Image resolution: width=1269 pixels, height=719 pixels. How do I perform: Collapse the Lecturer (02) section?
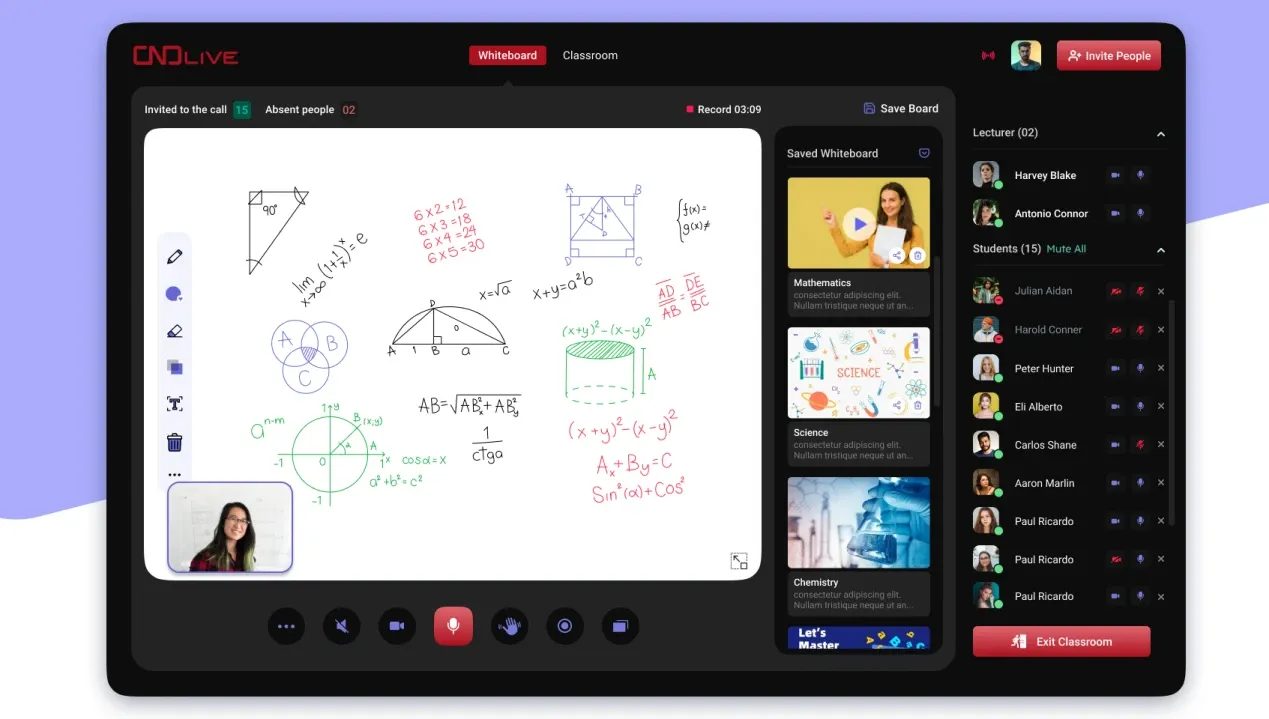point(1160,133)
